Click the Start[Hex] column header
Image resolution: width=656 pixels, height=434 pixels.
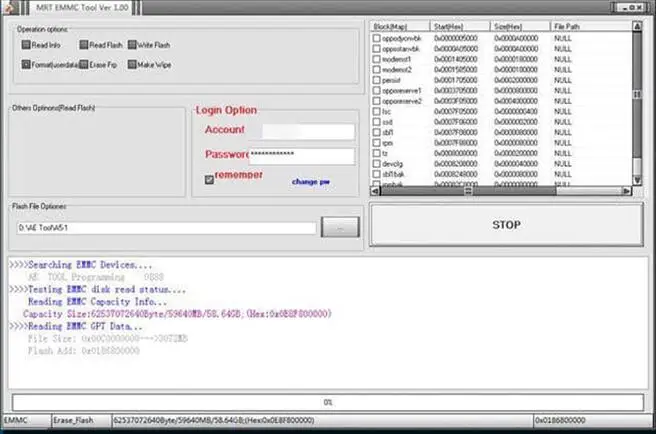(460, 26)
